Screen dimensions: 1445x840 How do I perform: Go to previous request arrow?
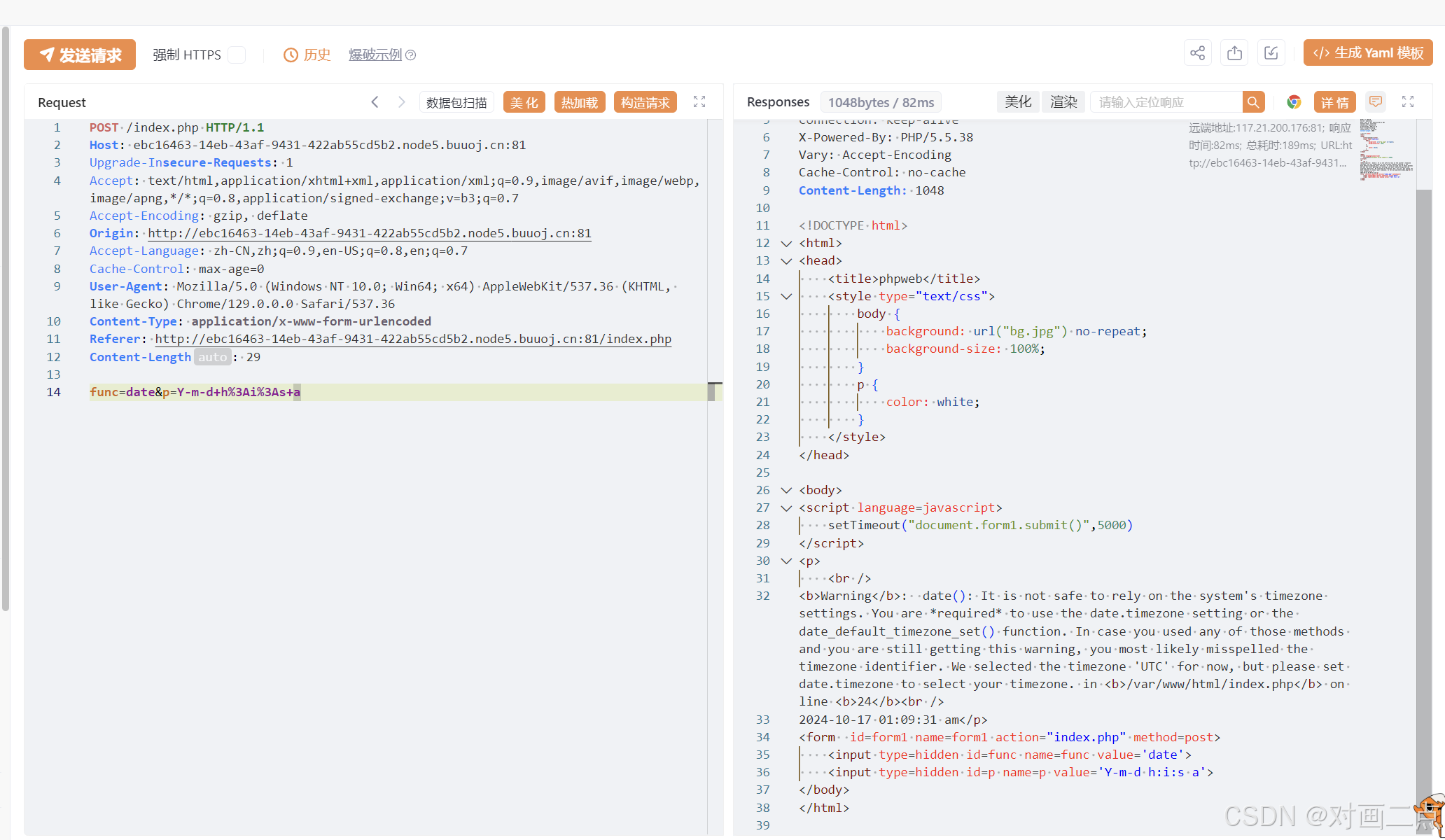(x=375, y=102)
